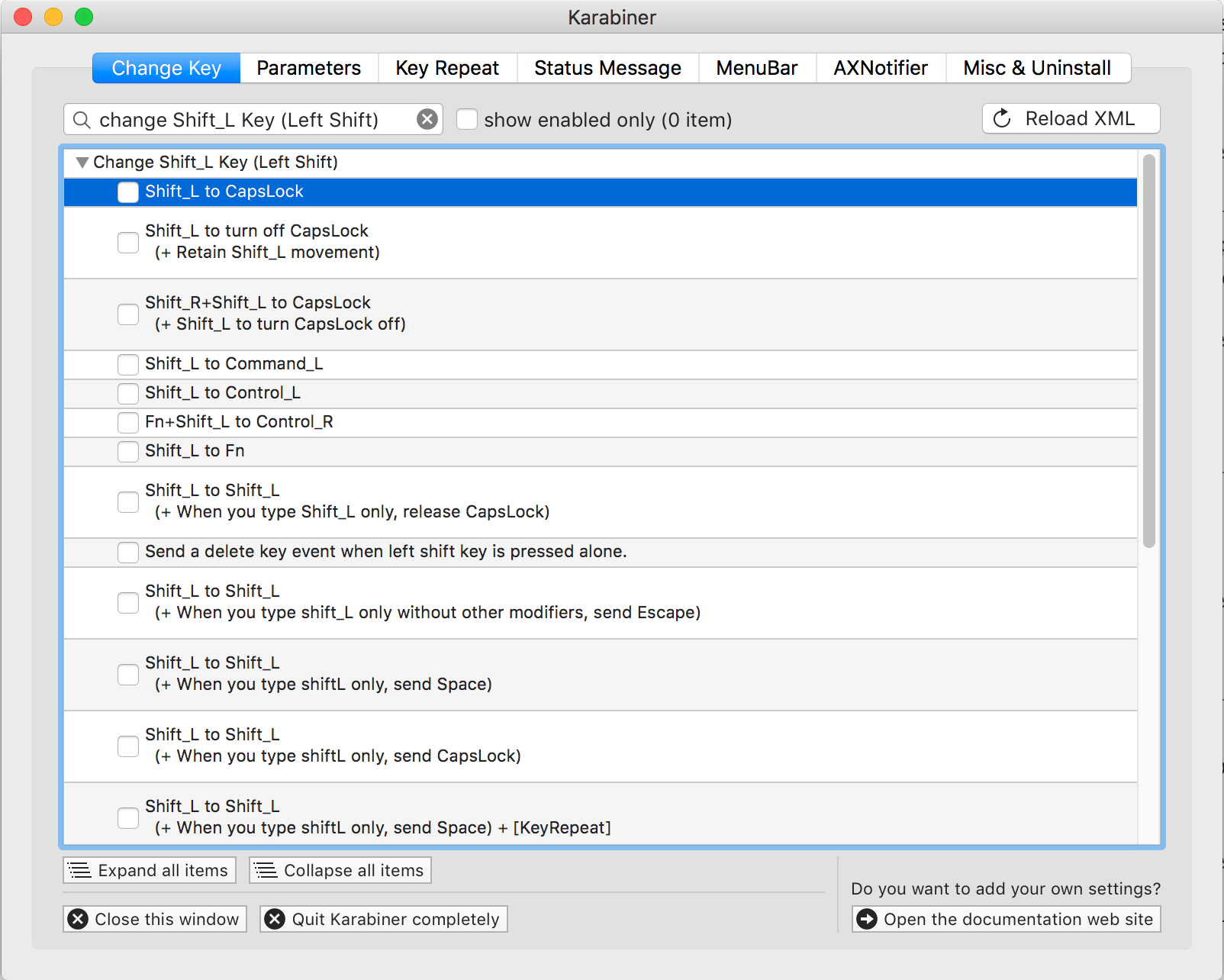
Task: Click Collapse all items button
Action: [x=340, y=870]
